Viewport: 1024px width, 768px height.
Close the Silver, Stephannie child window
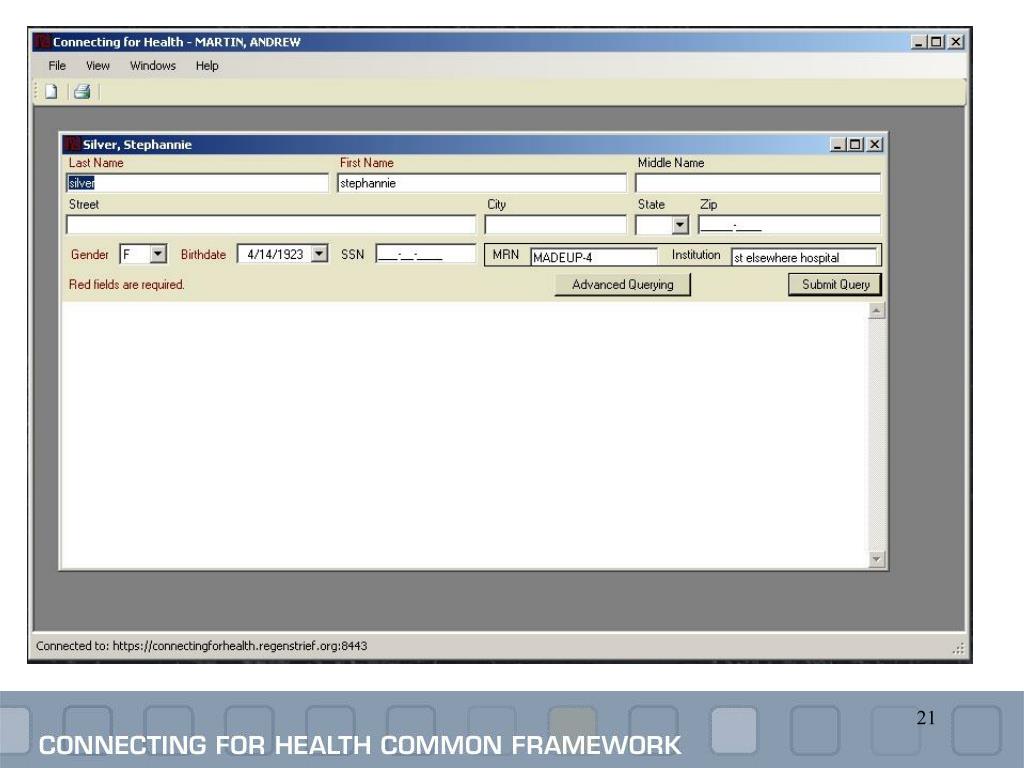click(x=875, y=144)
